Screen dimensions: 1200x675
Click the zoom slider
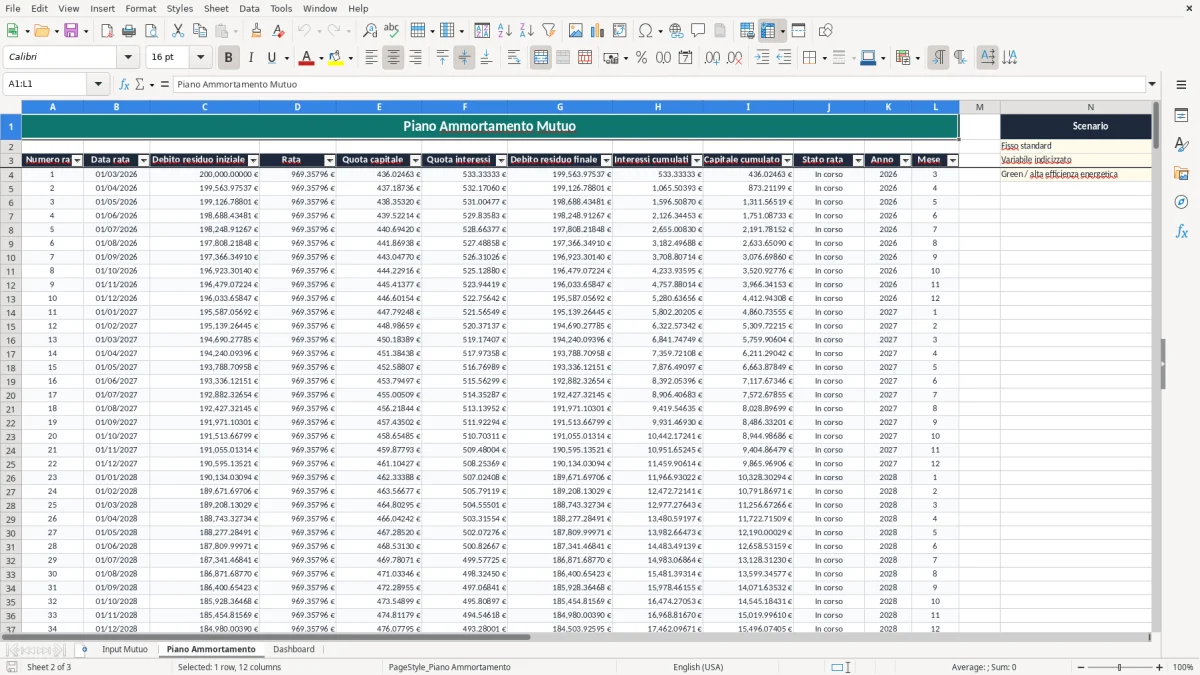[x=1119, y=667]
